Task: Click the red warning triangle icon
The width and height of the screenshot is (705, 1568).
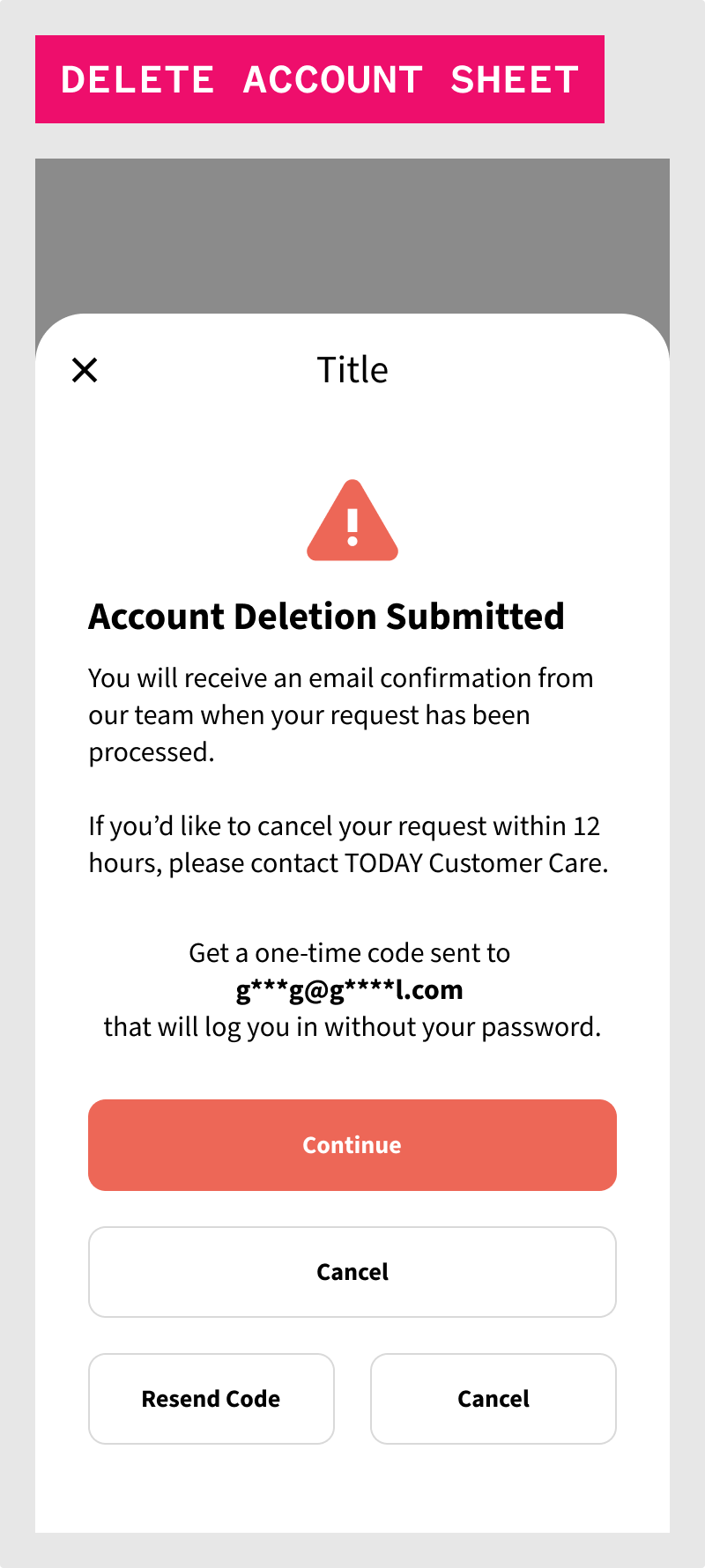Action: click(x=352, y=522)
